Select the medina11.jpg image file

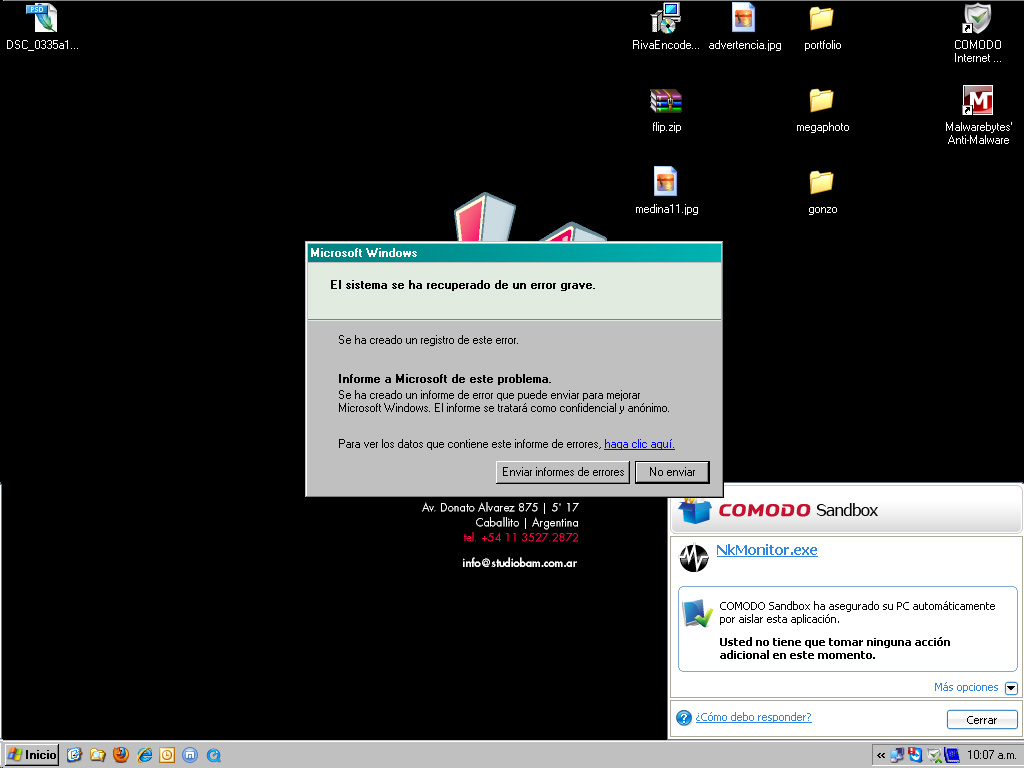tap(665, 182)
